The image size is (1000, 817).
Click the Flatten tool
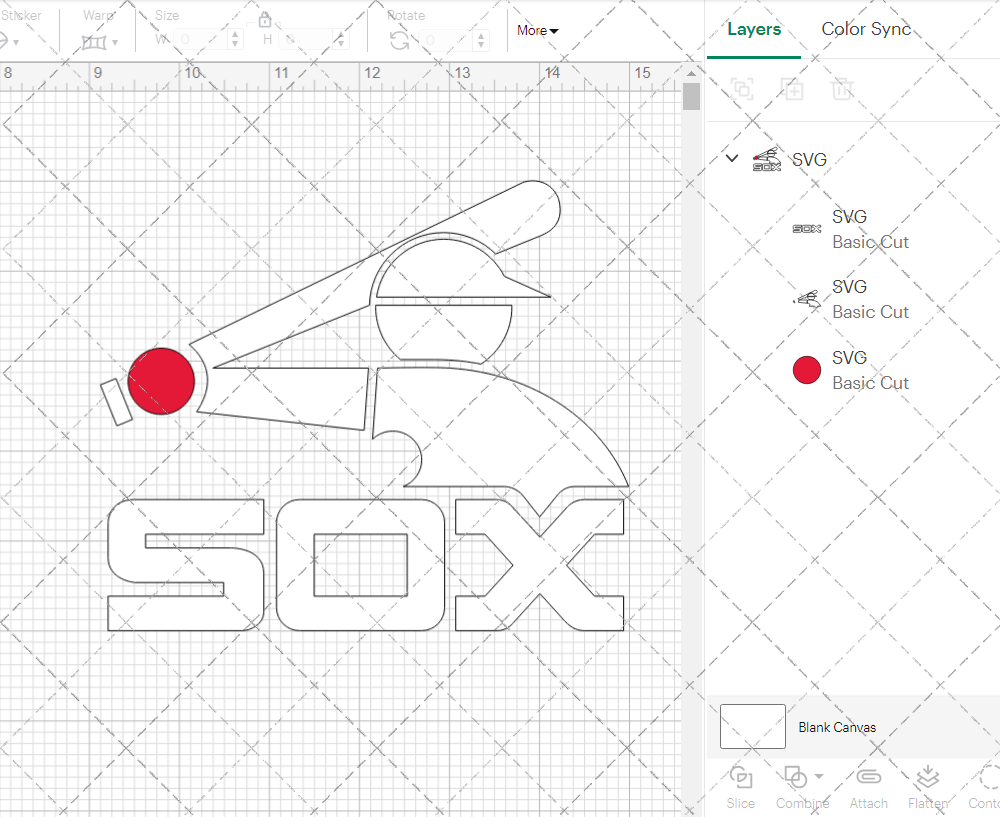click(928, 788)
